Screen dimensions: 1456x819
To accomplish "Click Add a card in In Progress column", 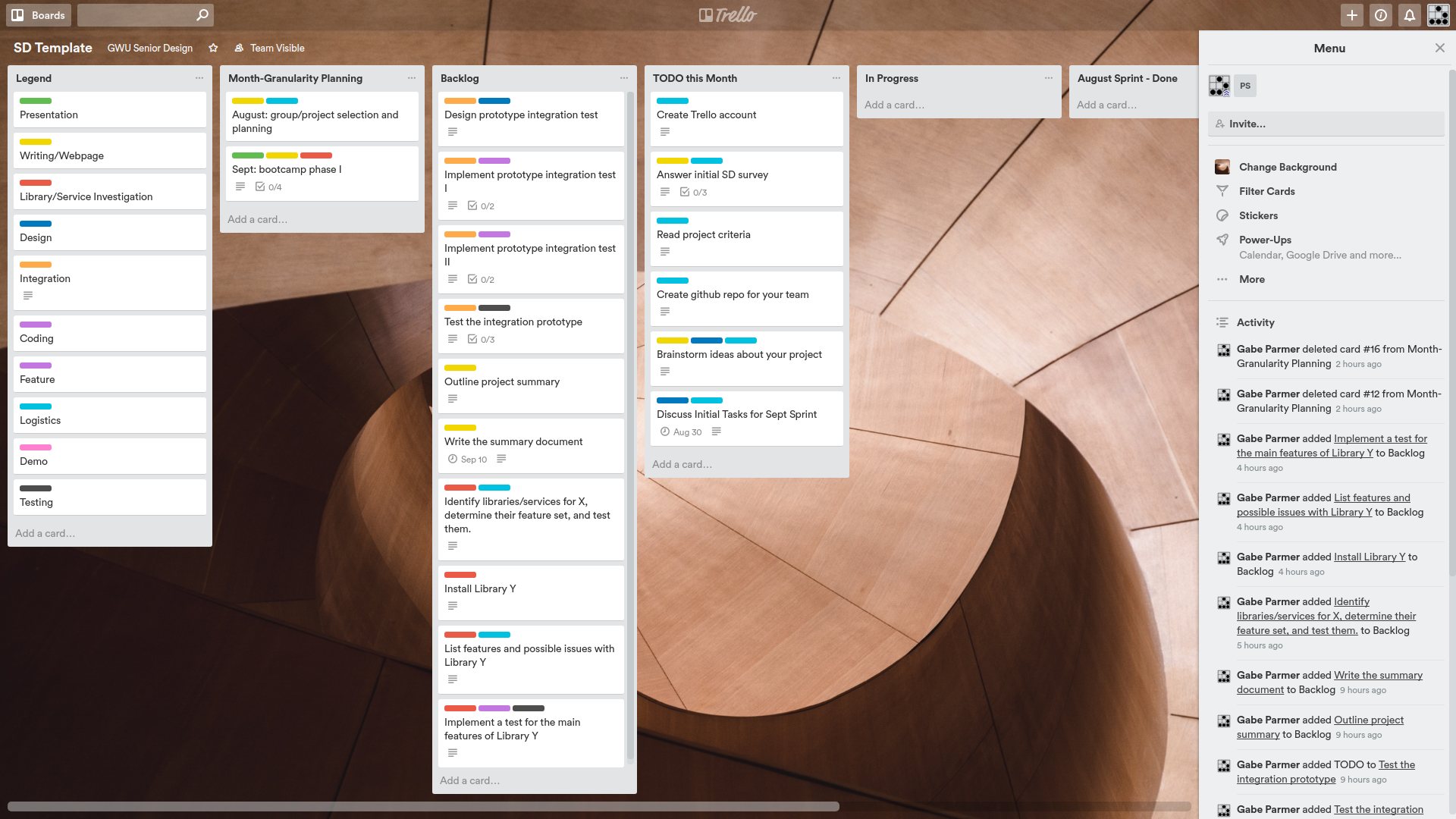I will (x=894, y=104).
